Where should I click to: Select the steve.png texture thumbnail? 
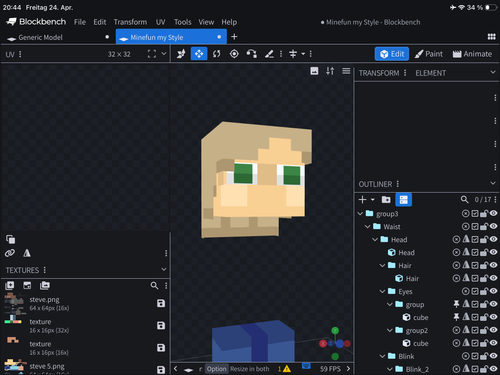click(x=14, y=303)
